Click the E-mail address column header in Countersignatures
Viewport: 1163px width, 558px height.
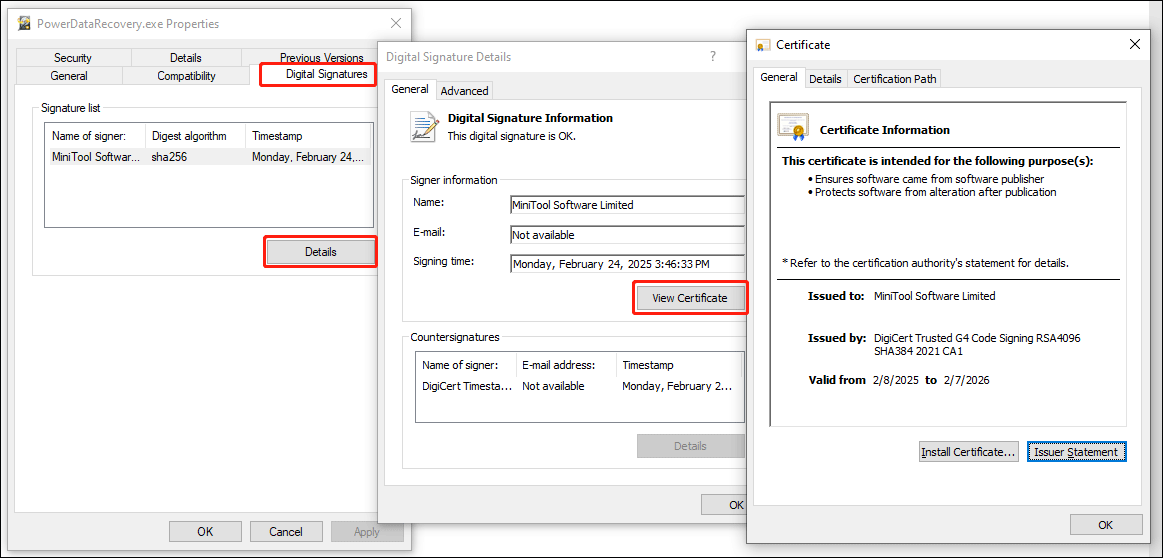(x=566, y=365)
